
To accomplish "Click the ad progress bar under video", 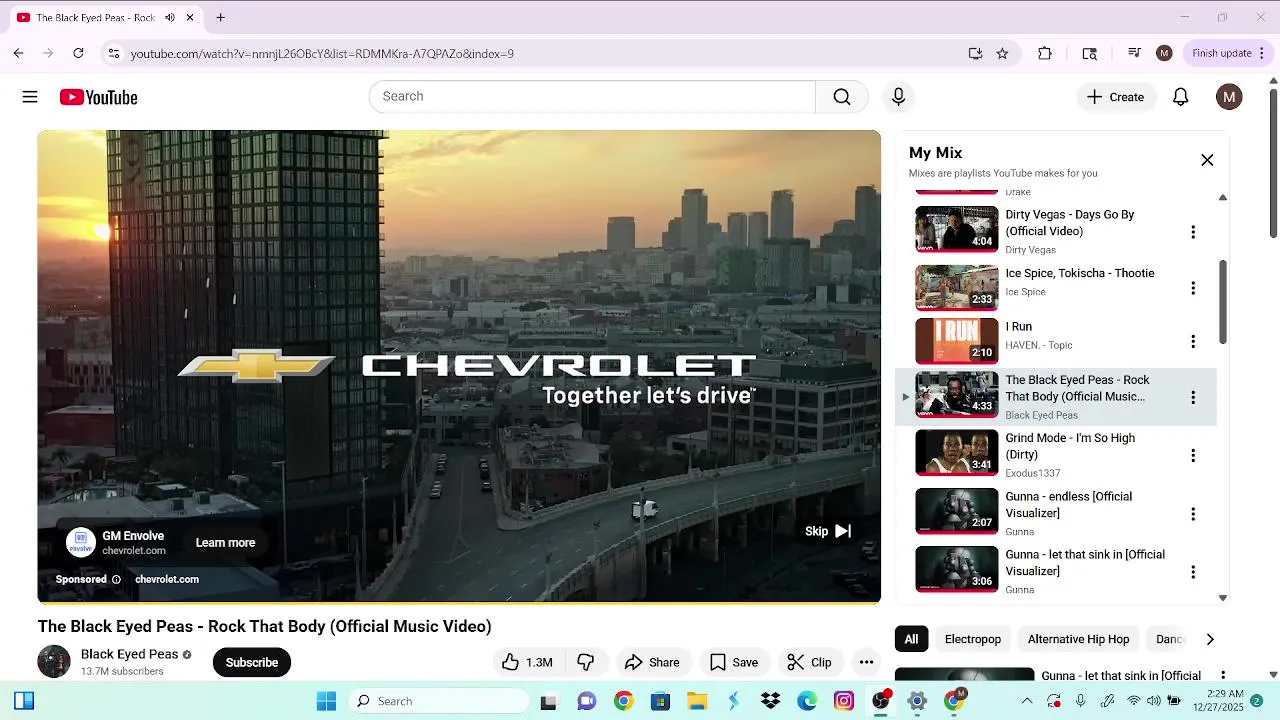I will (459, 603).
